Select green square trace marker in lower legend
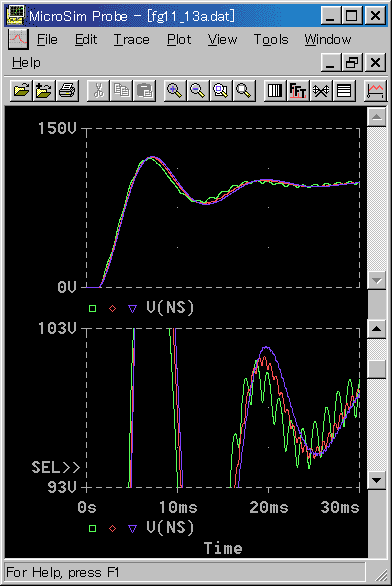Screen dimensions: 392x586 [92, 528]
